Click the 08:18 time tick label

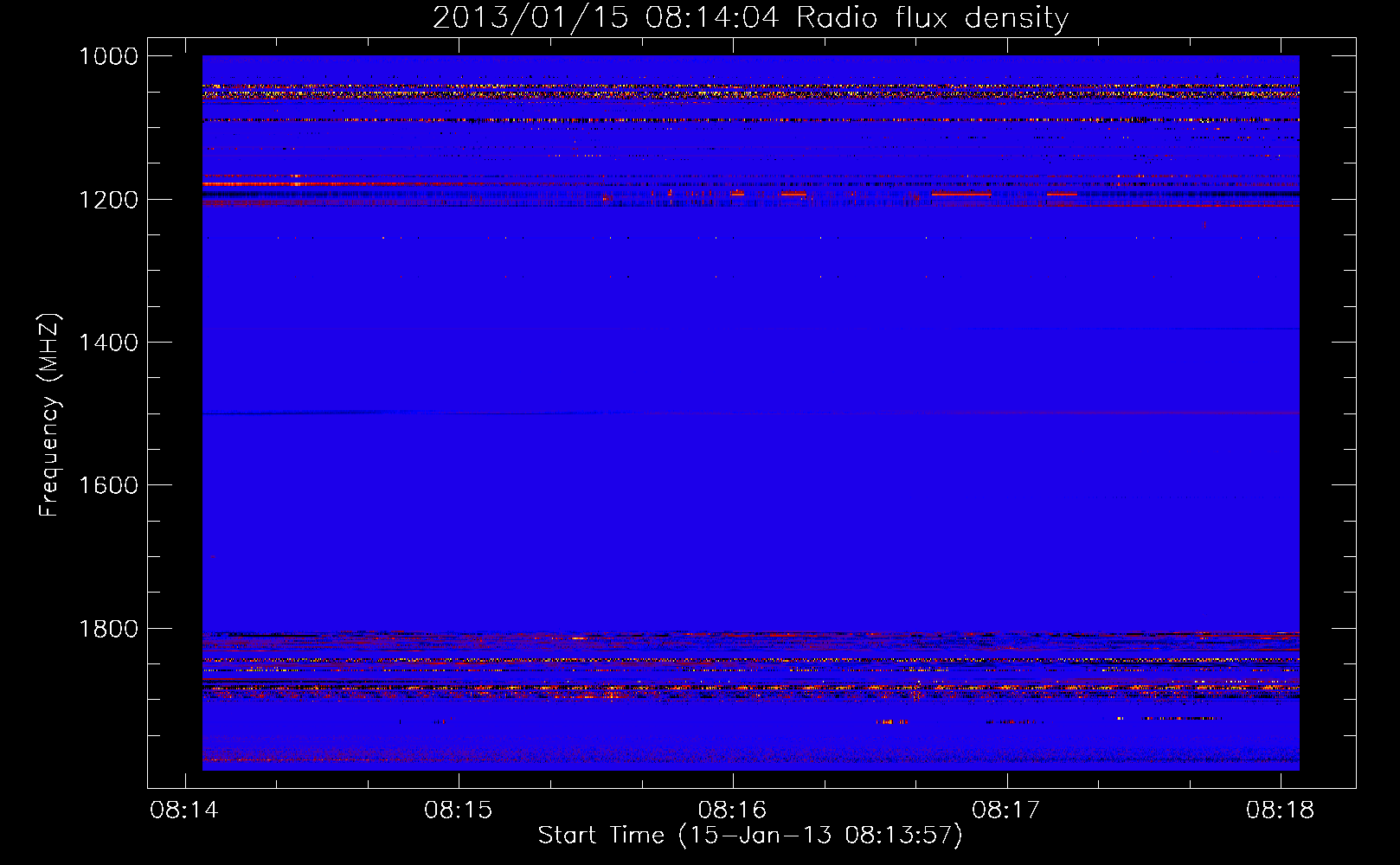(1280, 811)
